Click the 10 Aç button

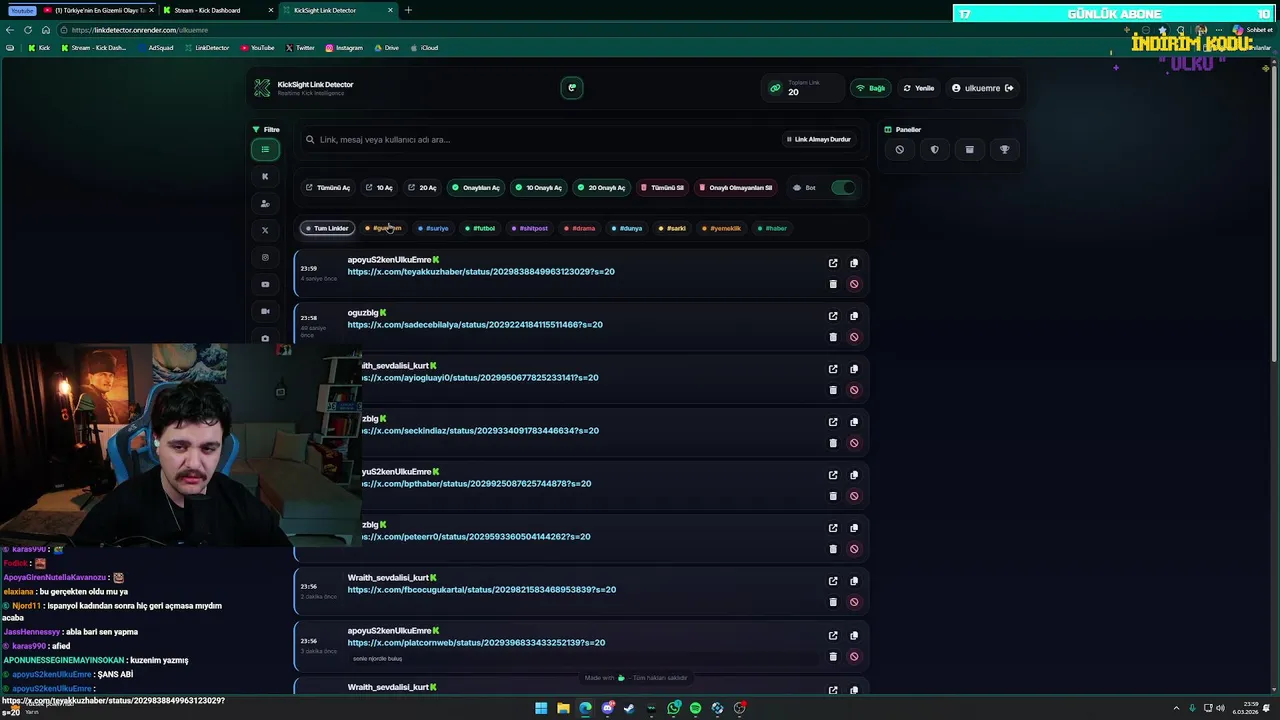click(x=379, y=187)
